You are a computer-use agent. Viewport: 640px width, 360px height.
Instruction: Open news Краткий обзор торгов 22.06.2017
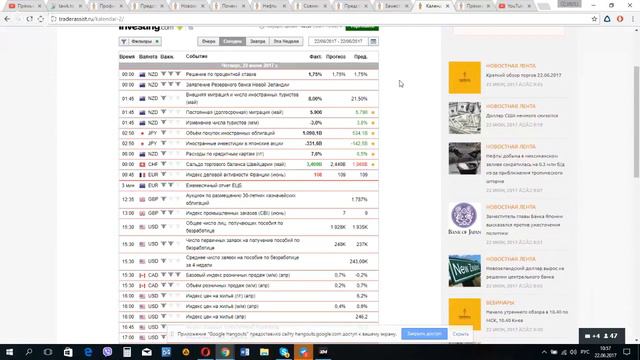[x=523, y=75]
